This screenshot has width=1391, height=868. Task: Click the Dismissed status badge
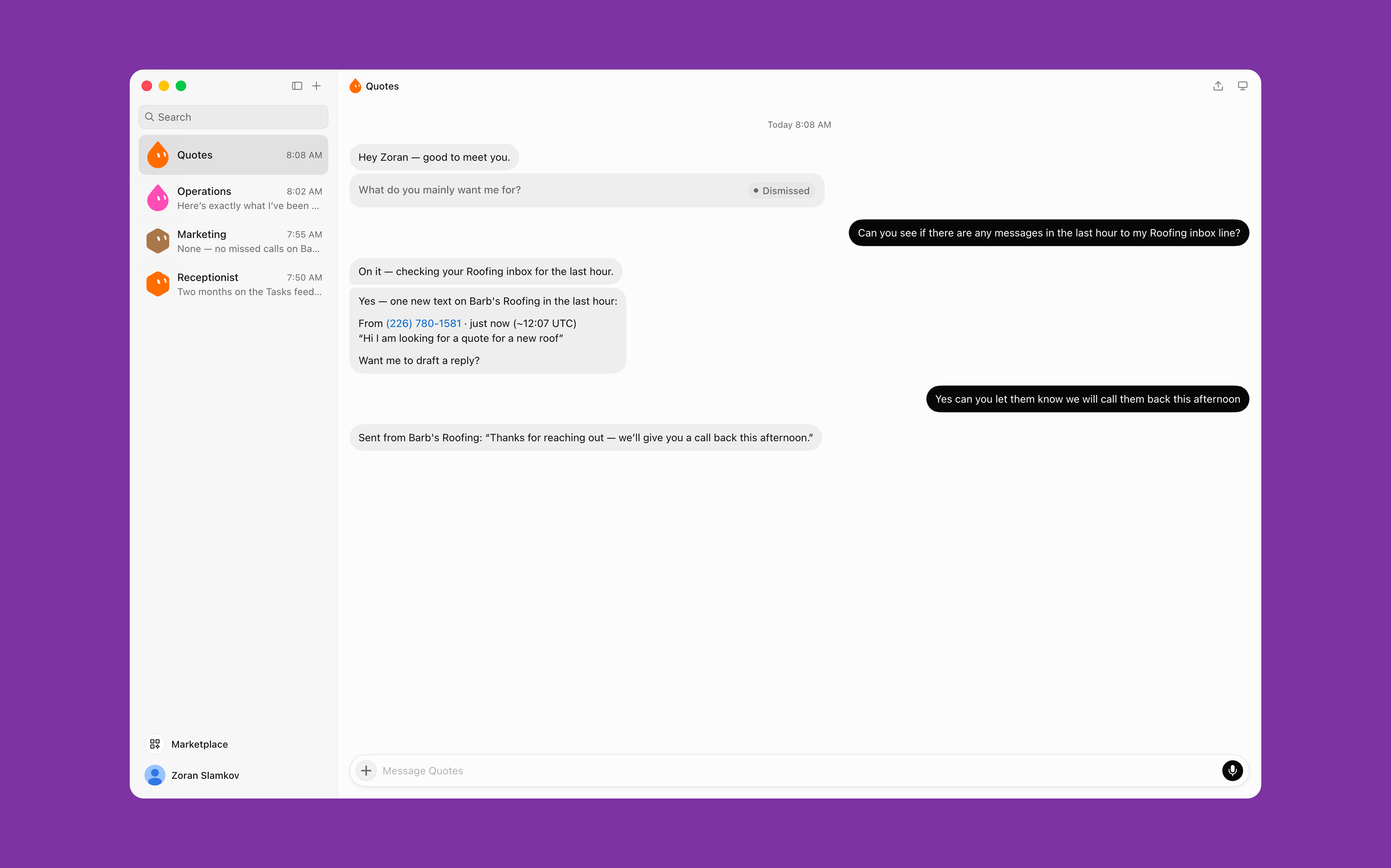(782, 191)
